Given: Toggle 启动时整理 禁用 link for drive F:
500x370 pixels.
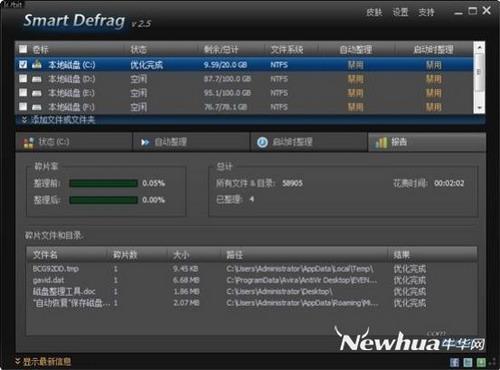Looking at the screenshot, I should point(434,107).
